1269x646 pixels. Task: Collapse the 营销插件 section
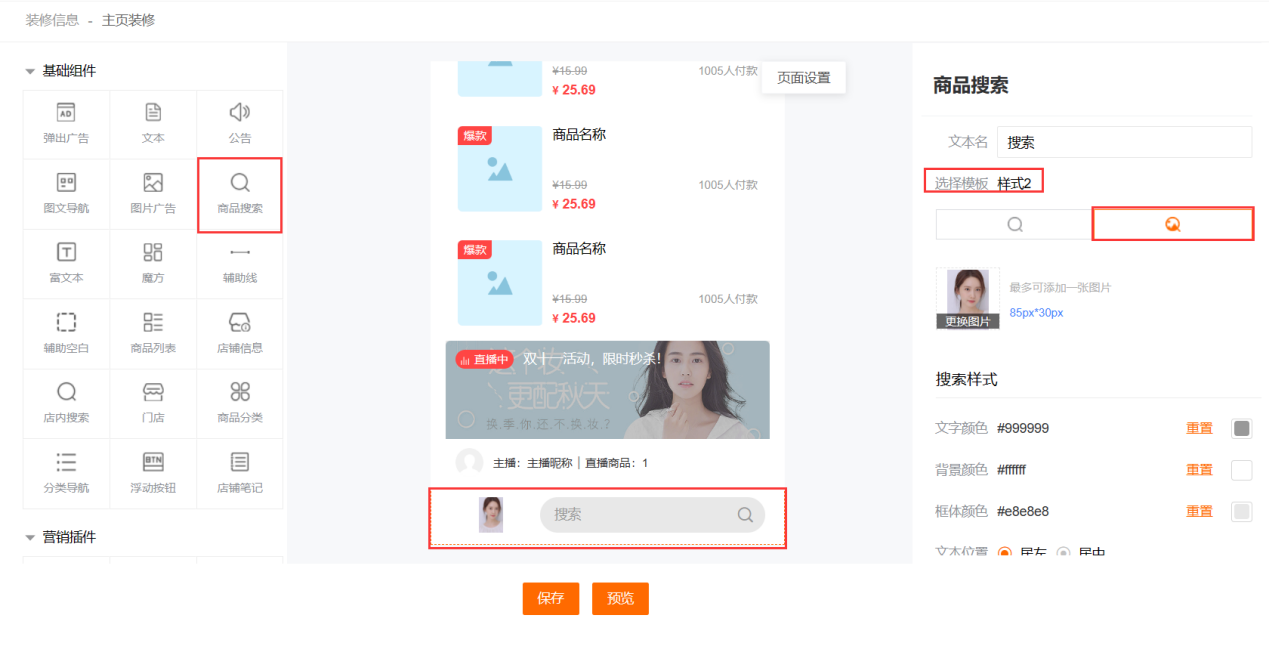point(30,538)
